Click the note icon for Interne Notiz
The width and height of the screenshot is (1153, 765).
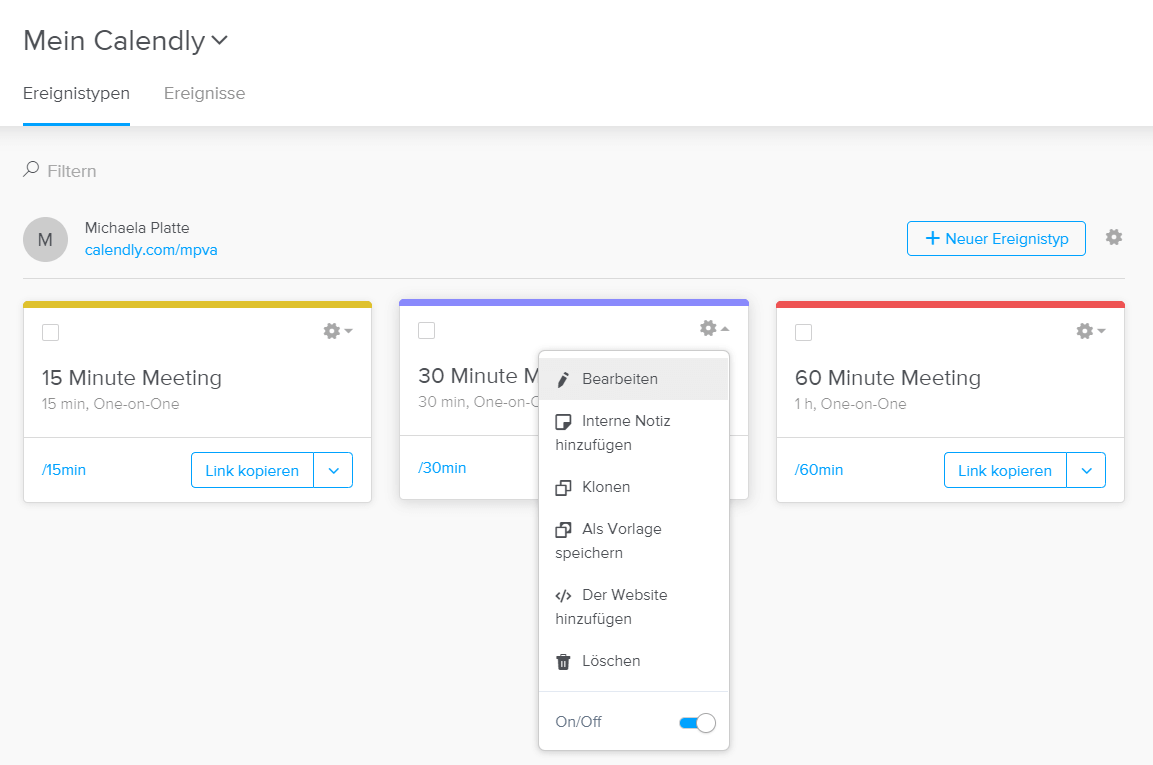[563, 421]
